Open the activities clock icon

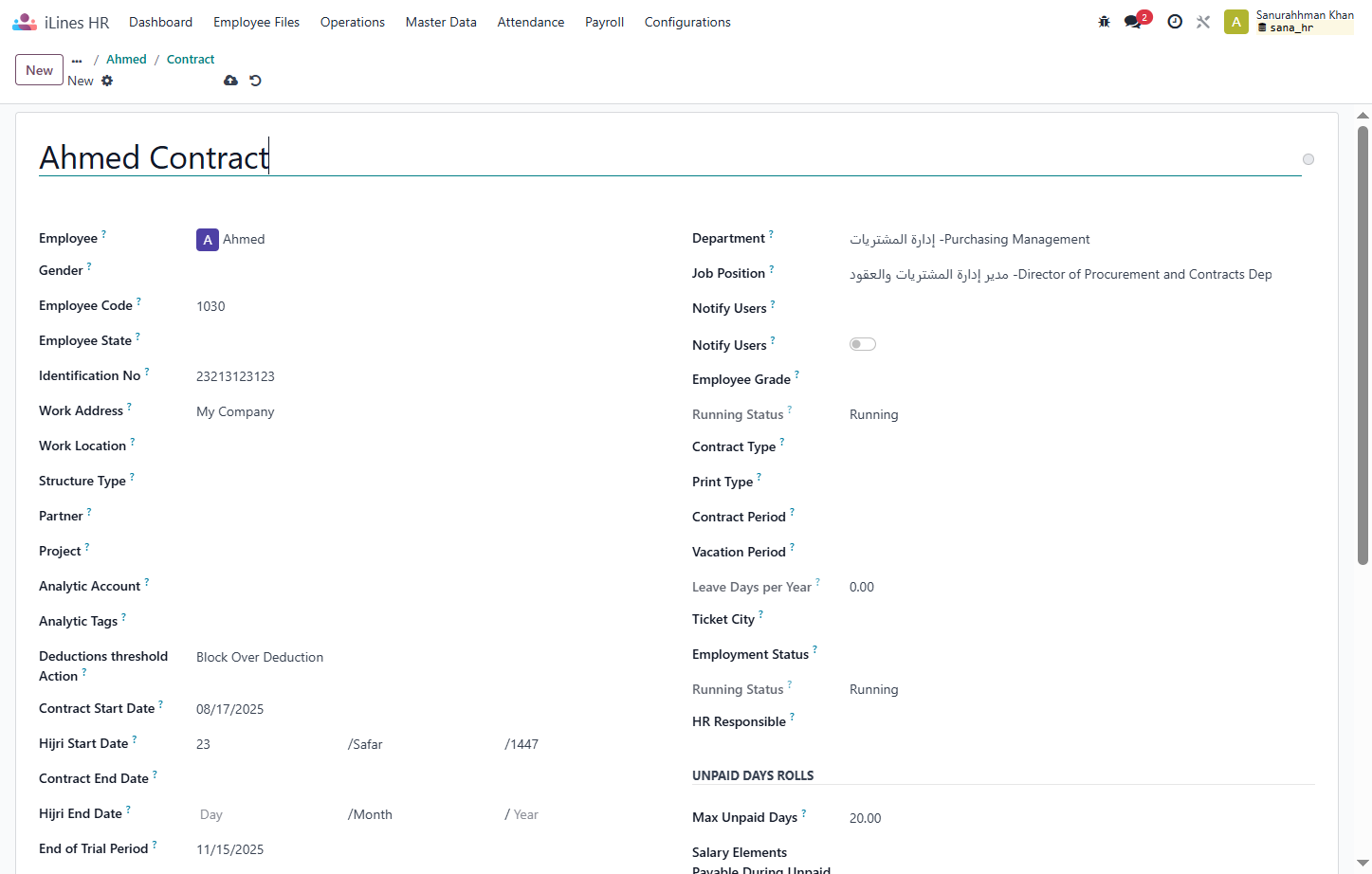coord(1175,22)
